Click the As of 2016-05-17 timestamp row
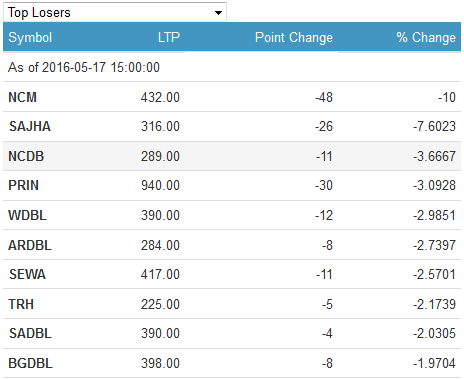This screenshot has width=464, height=379. point(232,67)
